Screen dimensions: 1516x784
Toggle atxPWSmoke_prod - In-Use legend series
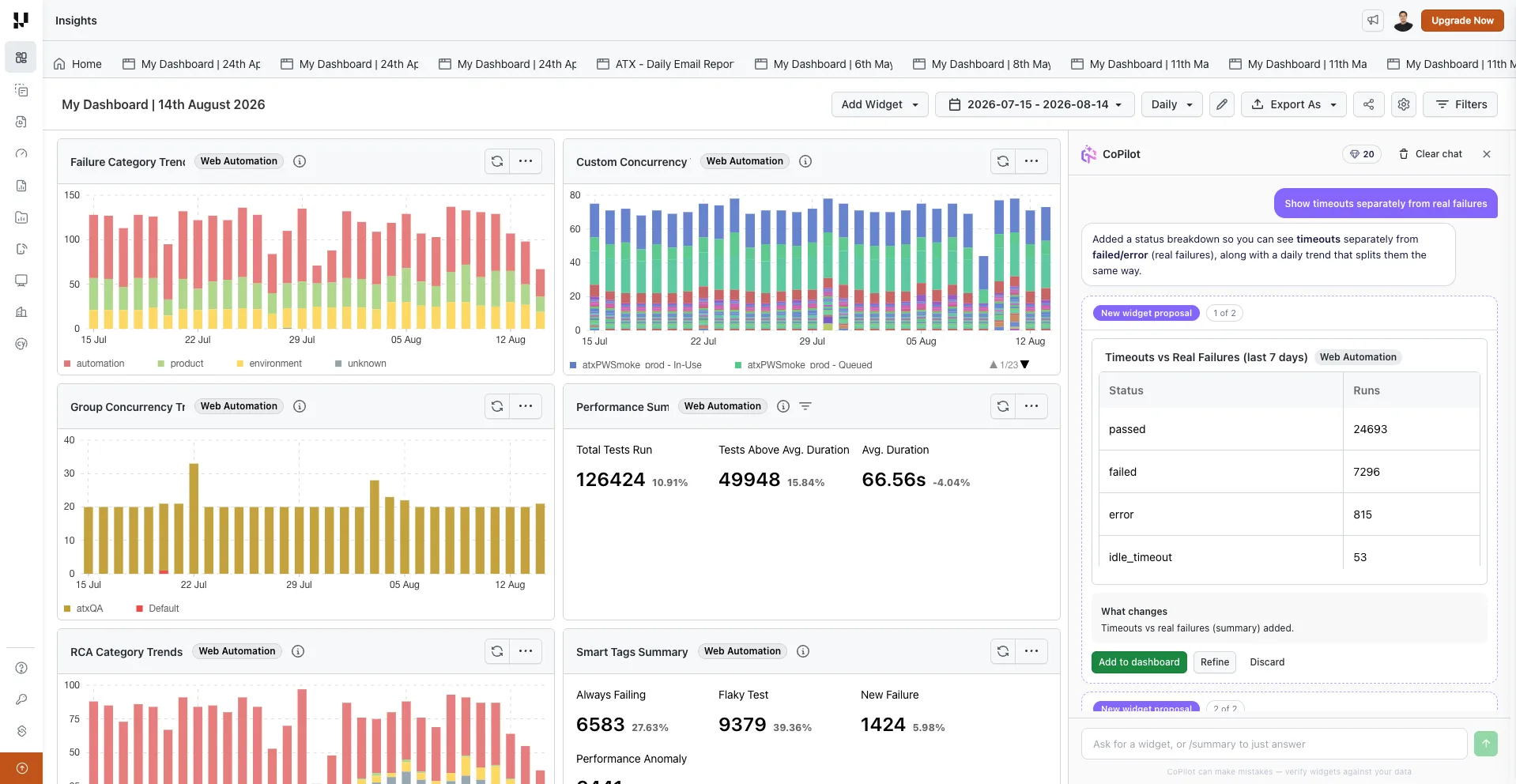[x=635, y=365]
